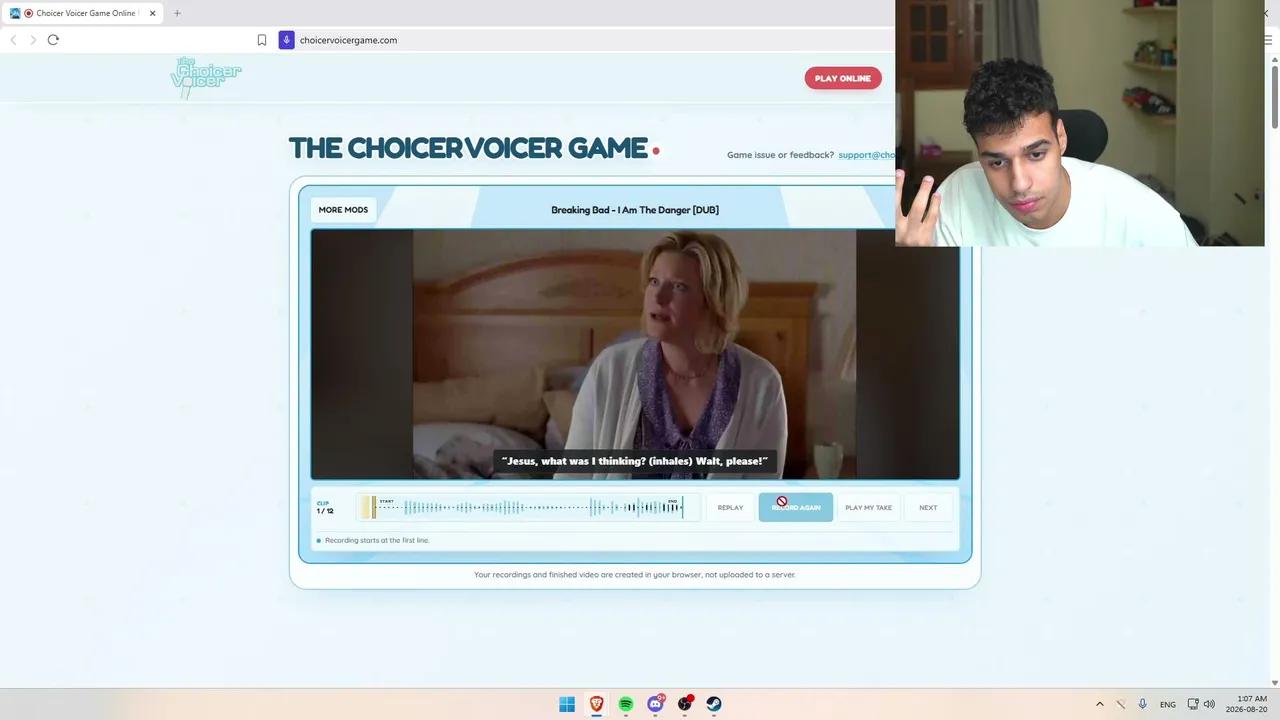Click "THE CHOICERVOICER GAME" heading

click(468, 148)
